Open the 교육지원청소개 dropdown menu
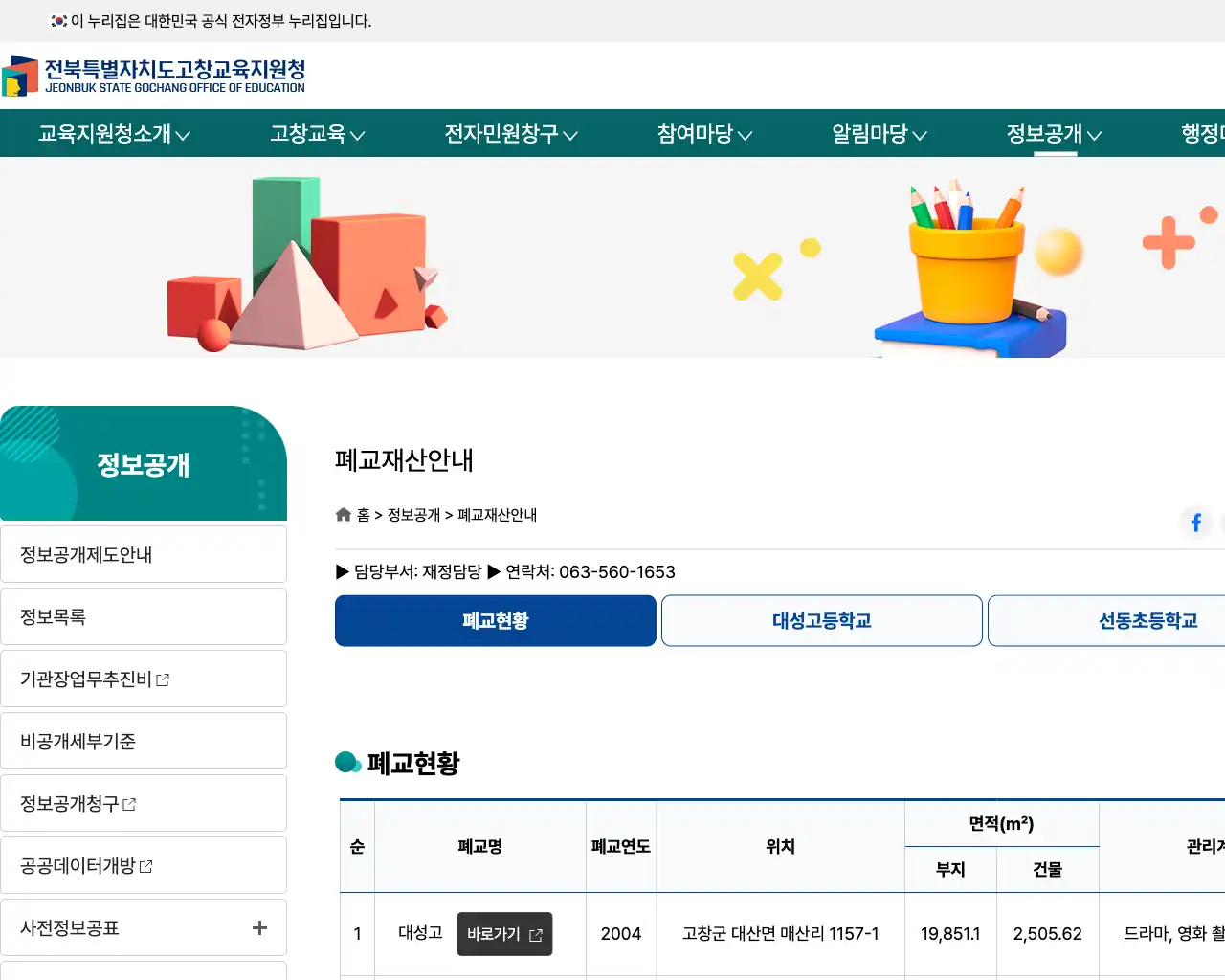1225x980 pixels. (x=111, y=134)
